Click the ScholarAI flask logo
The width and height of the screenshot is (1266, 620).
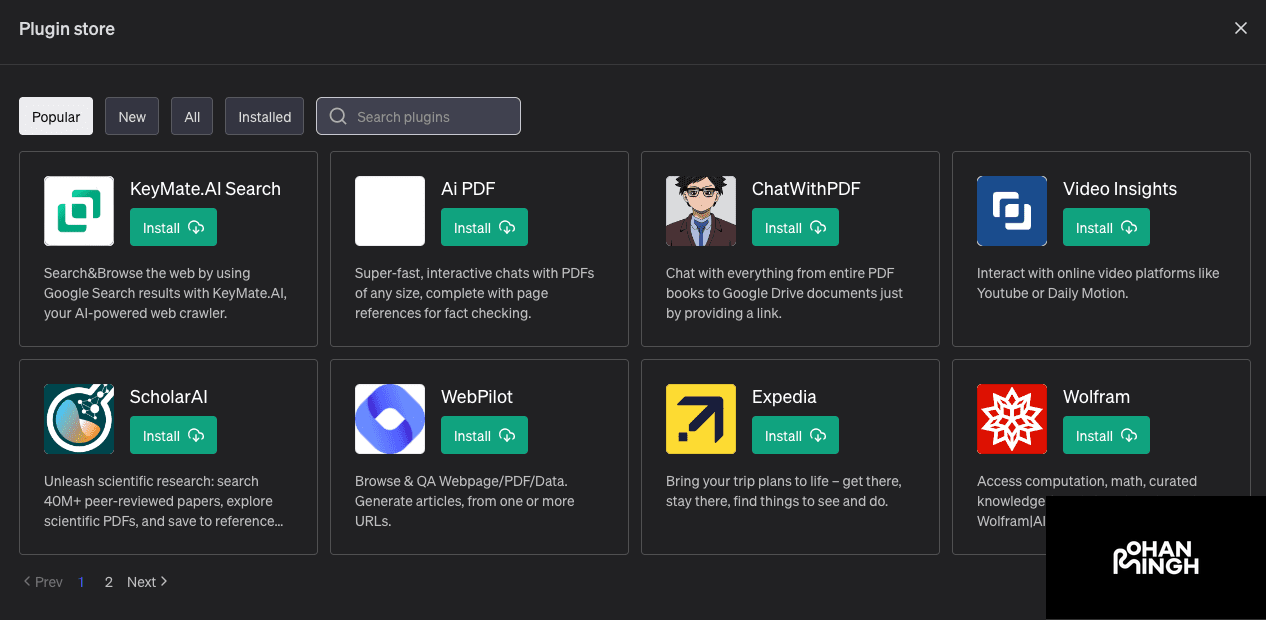point(78,419)
